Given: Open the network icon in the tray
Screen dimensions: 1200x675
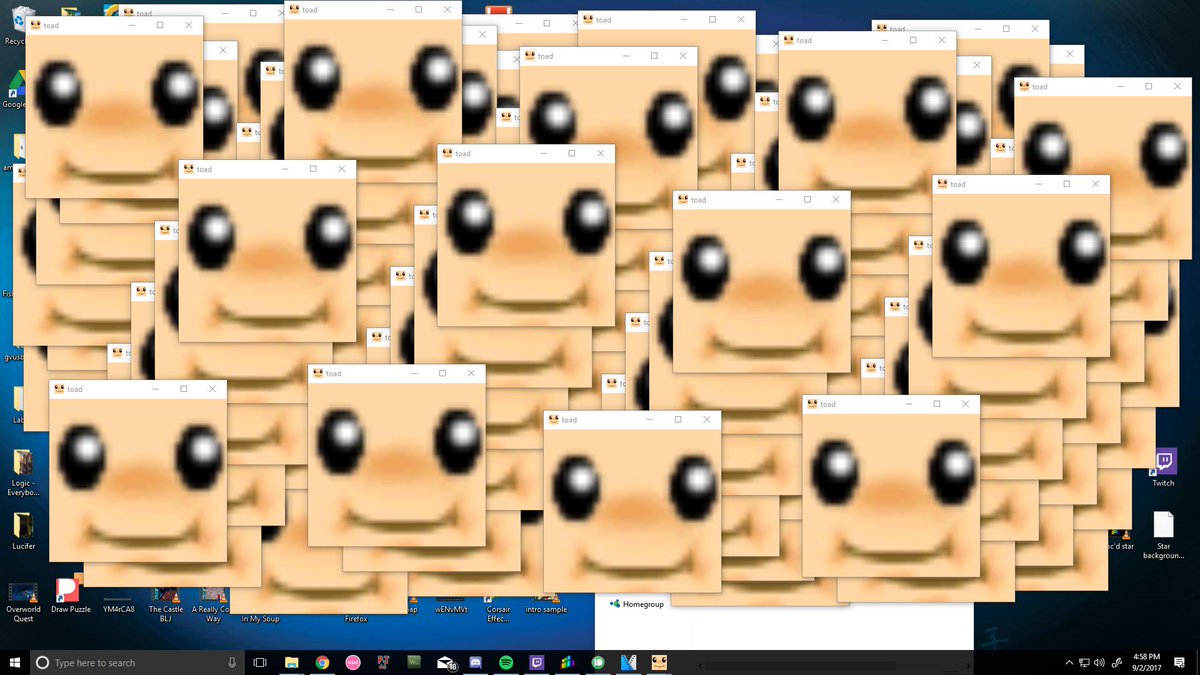Looking at the screenshot, I should (1084, 662).
